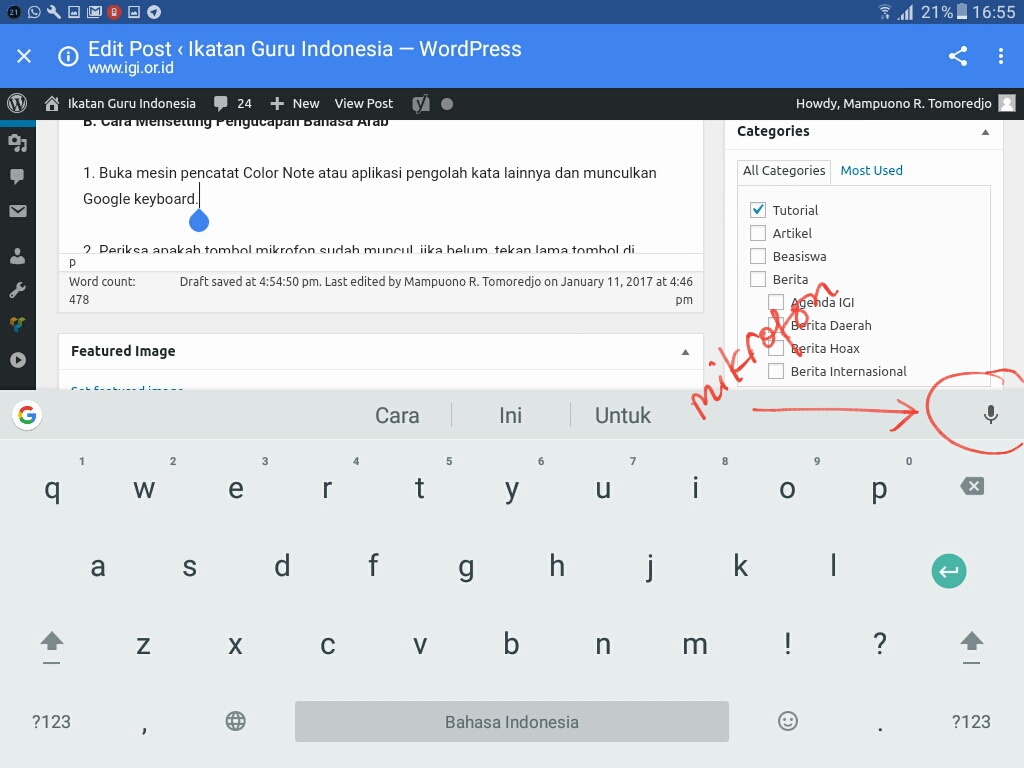Uncheck the Tutorial category

point(758,210)
